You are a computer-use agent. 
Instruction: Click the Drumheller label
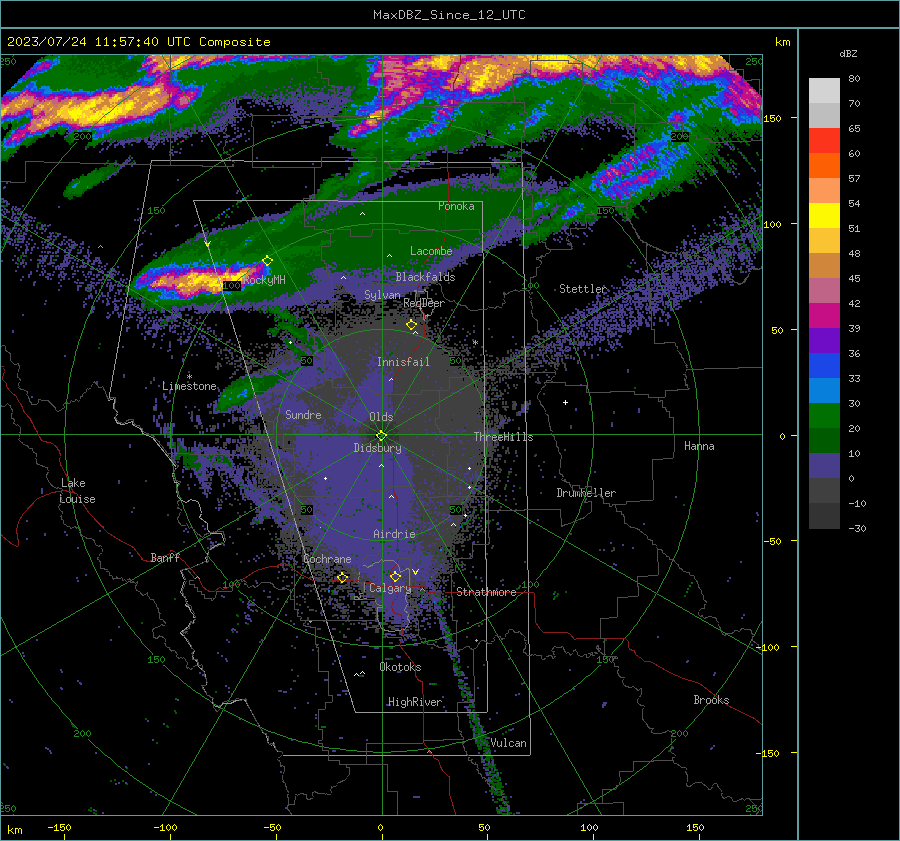(x=586, y=493)
